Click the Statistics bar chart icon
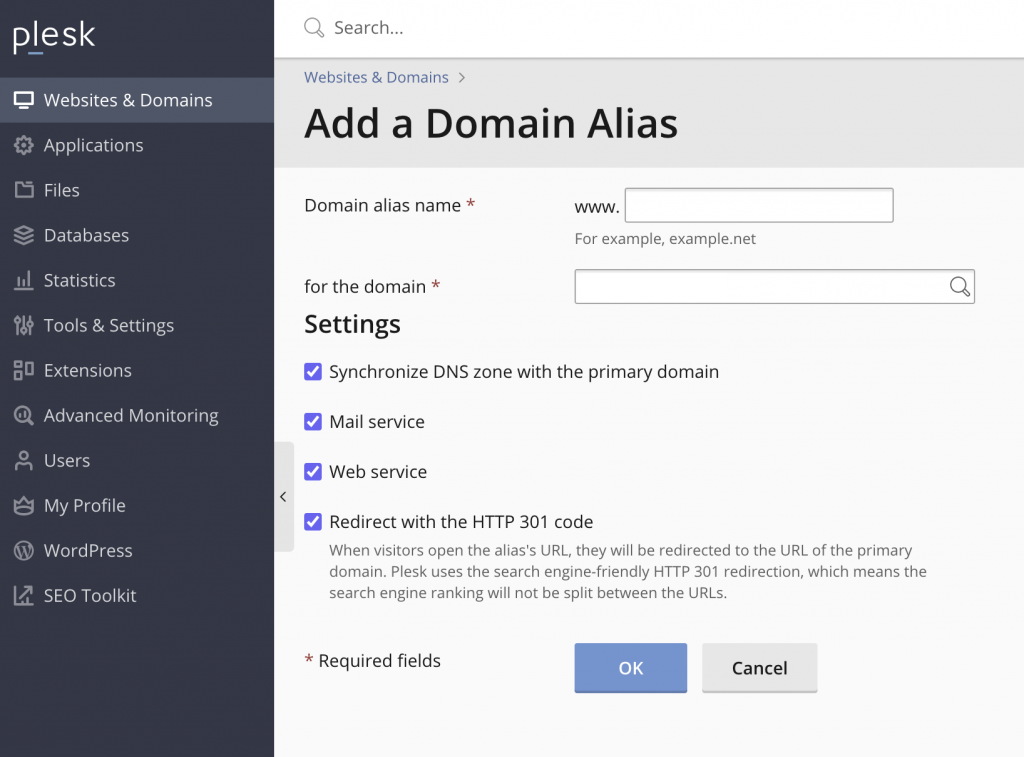This screenshot has height=757, width=1024. [x=23, y=281]
